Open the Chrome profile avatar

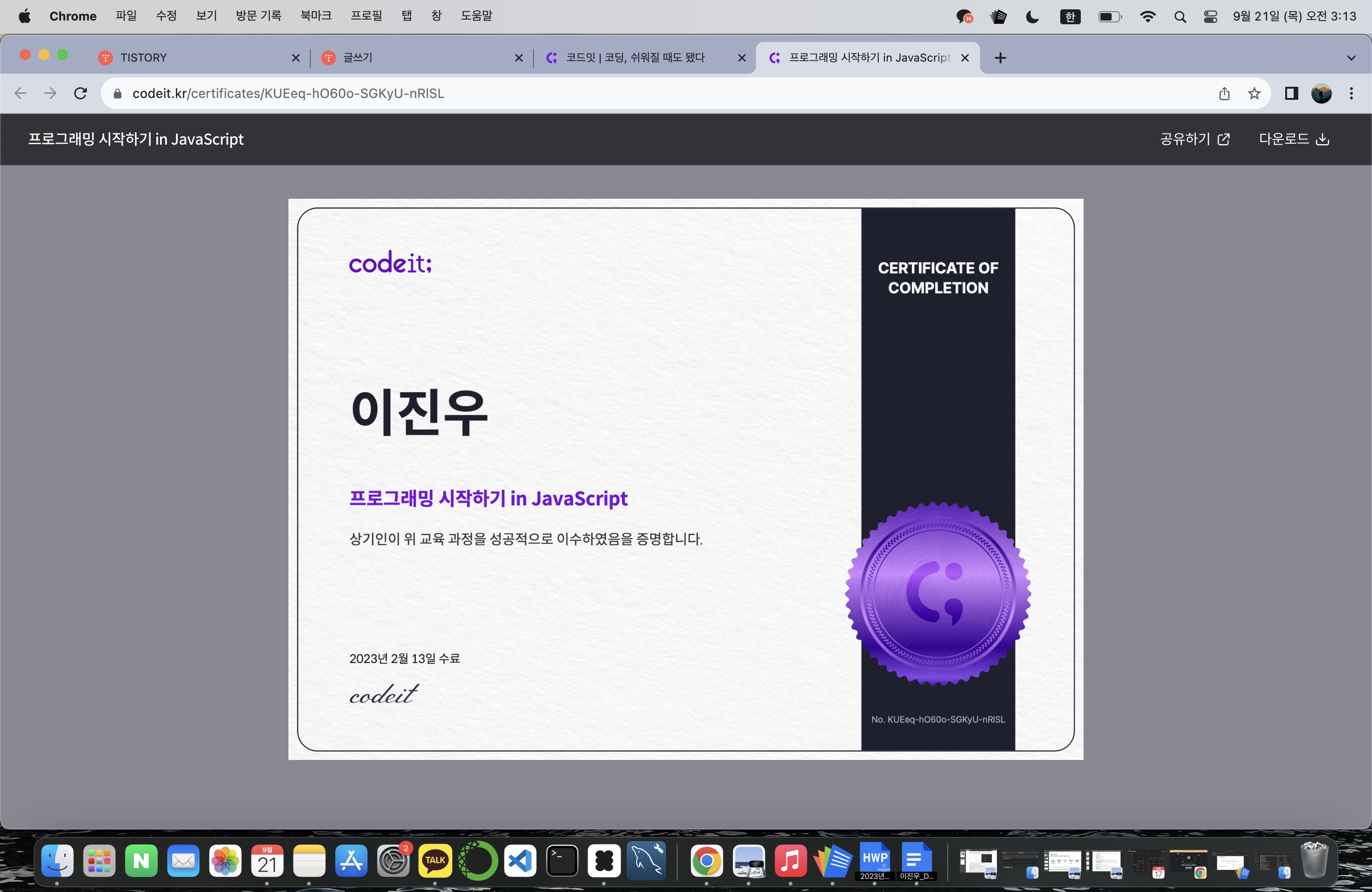click(x=1321, y=93)
